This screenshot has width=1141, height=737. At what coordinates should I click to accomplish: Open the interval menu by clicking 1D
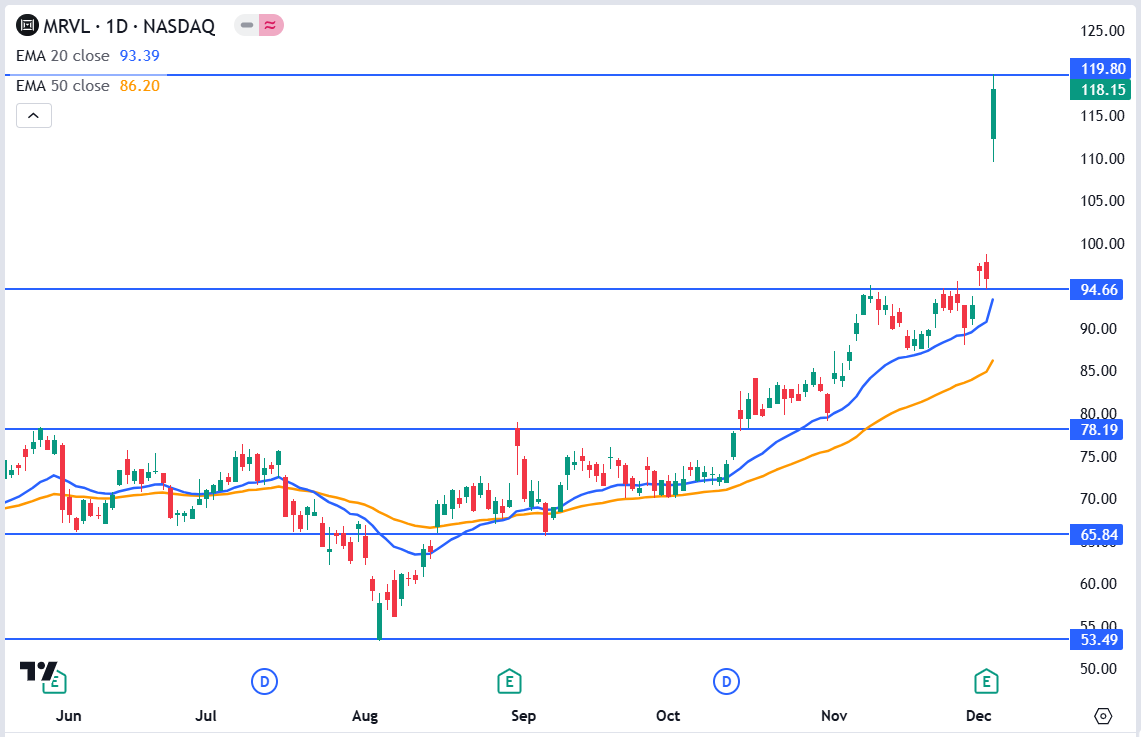click(115, 27)
